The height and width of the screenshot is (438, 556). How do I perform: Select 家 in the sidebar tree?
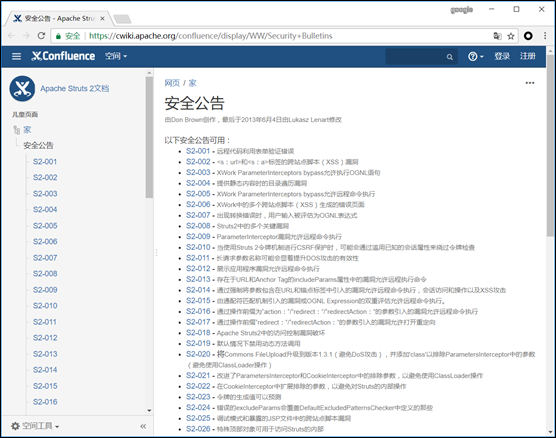[27, 130]
